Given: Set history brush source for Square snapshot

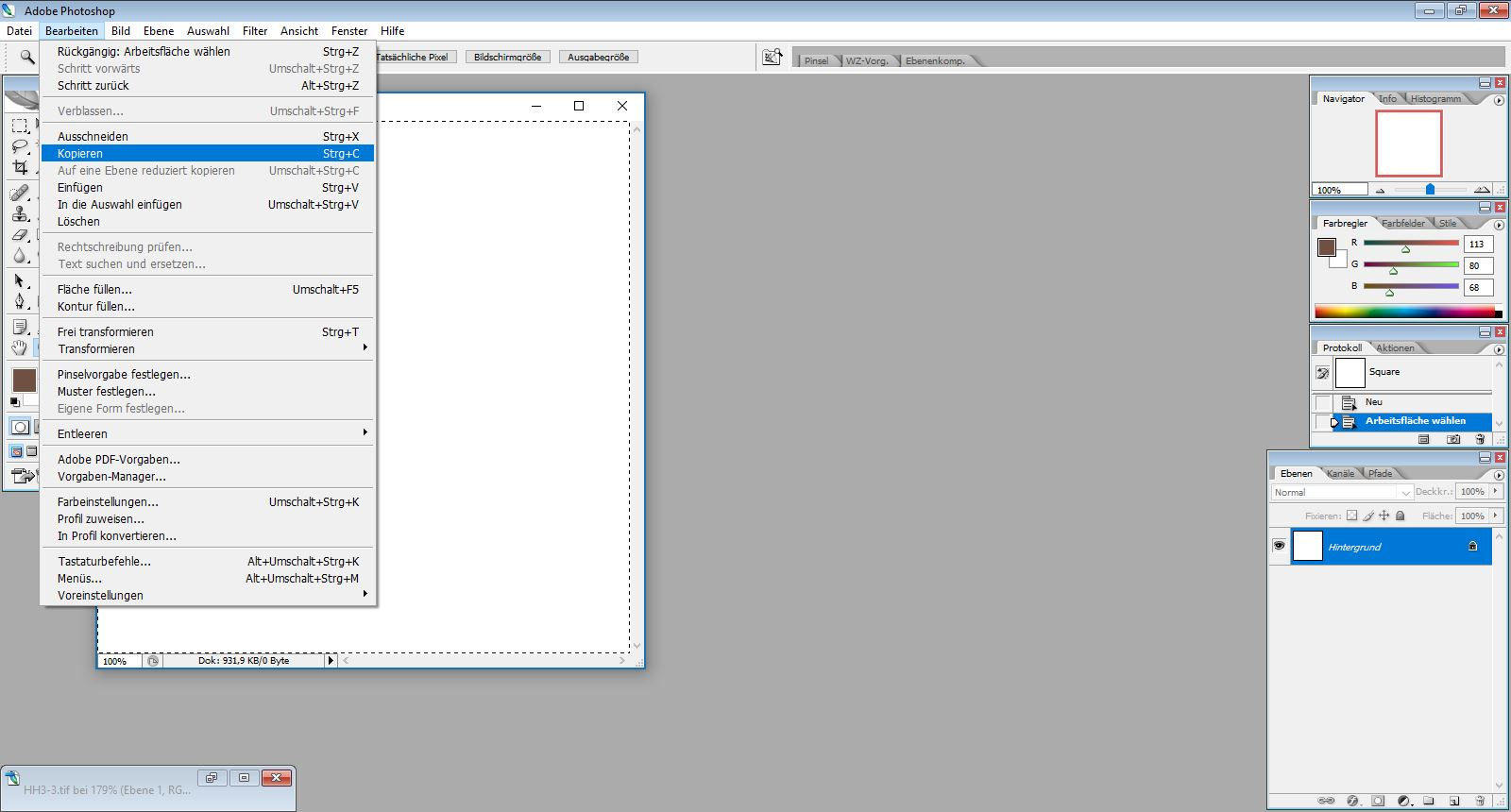Looking at the screenshot, I should pyautogui.click(x=1323, y=373).
